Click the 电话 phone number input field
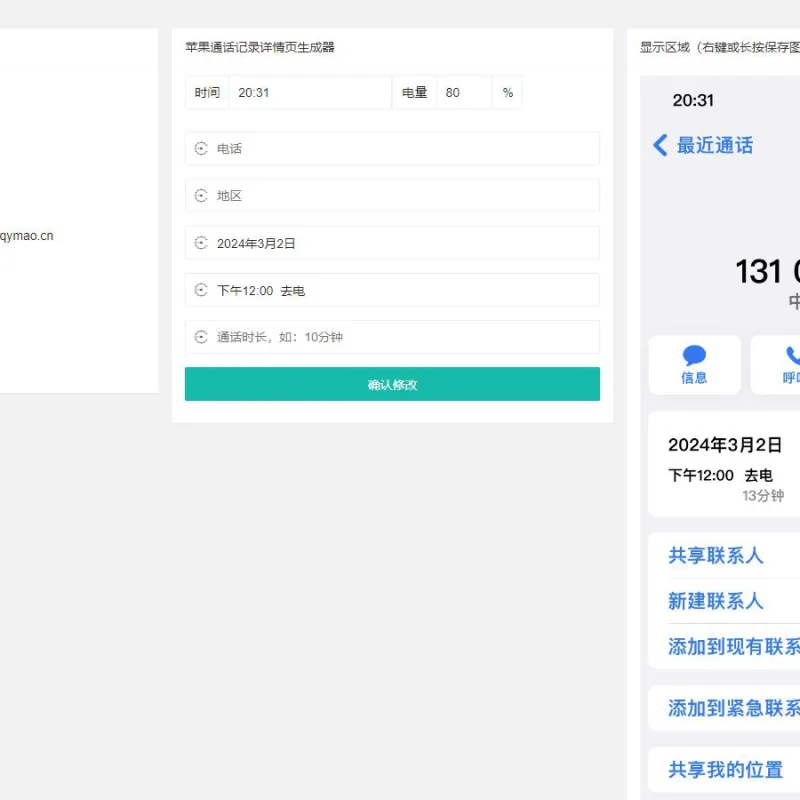 392,148
